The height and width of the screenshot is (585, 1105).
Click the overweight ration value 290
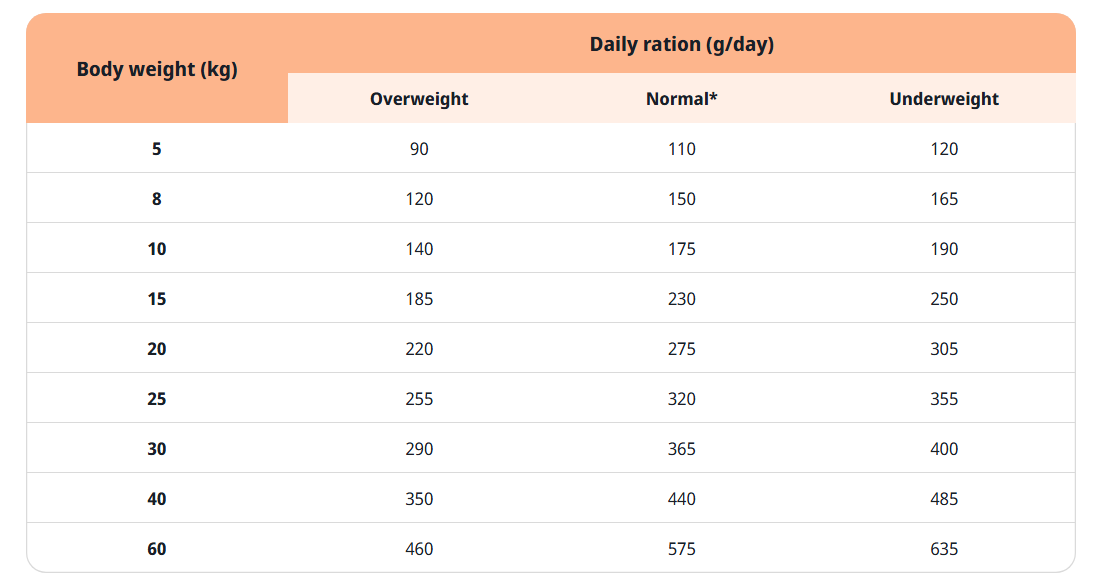(x=419, y=449)
